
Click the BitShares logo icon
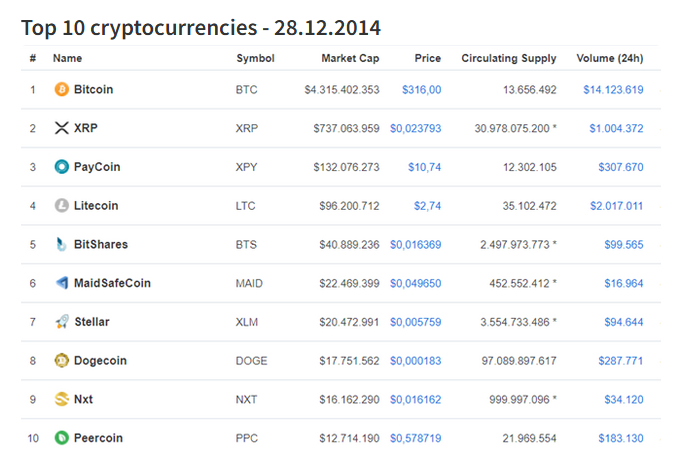coord(61,244)
